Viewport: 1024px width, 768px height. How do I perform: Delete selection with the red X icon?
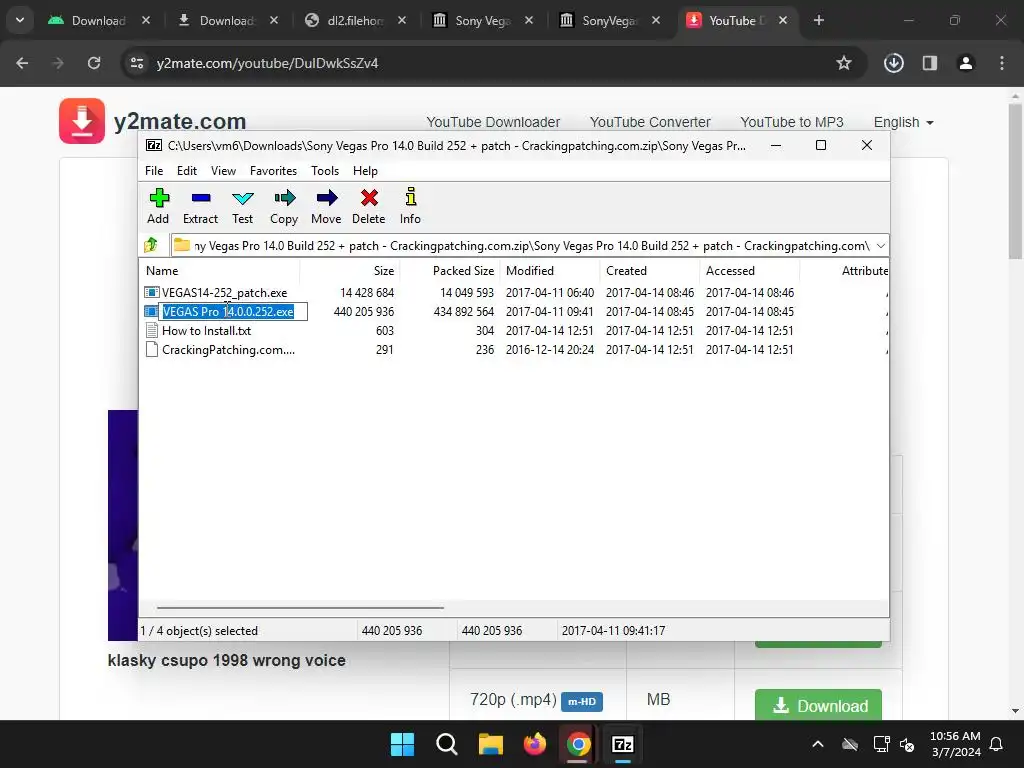(369, 206)
